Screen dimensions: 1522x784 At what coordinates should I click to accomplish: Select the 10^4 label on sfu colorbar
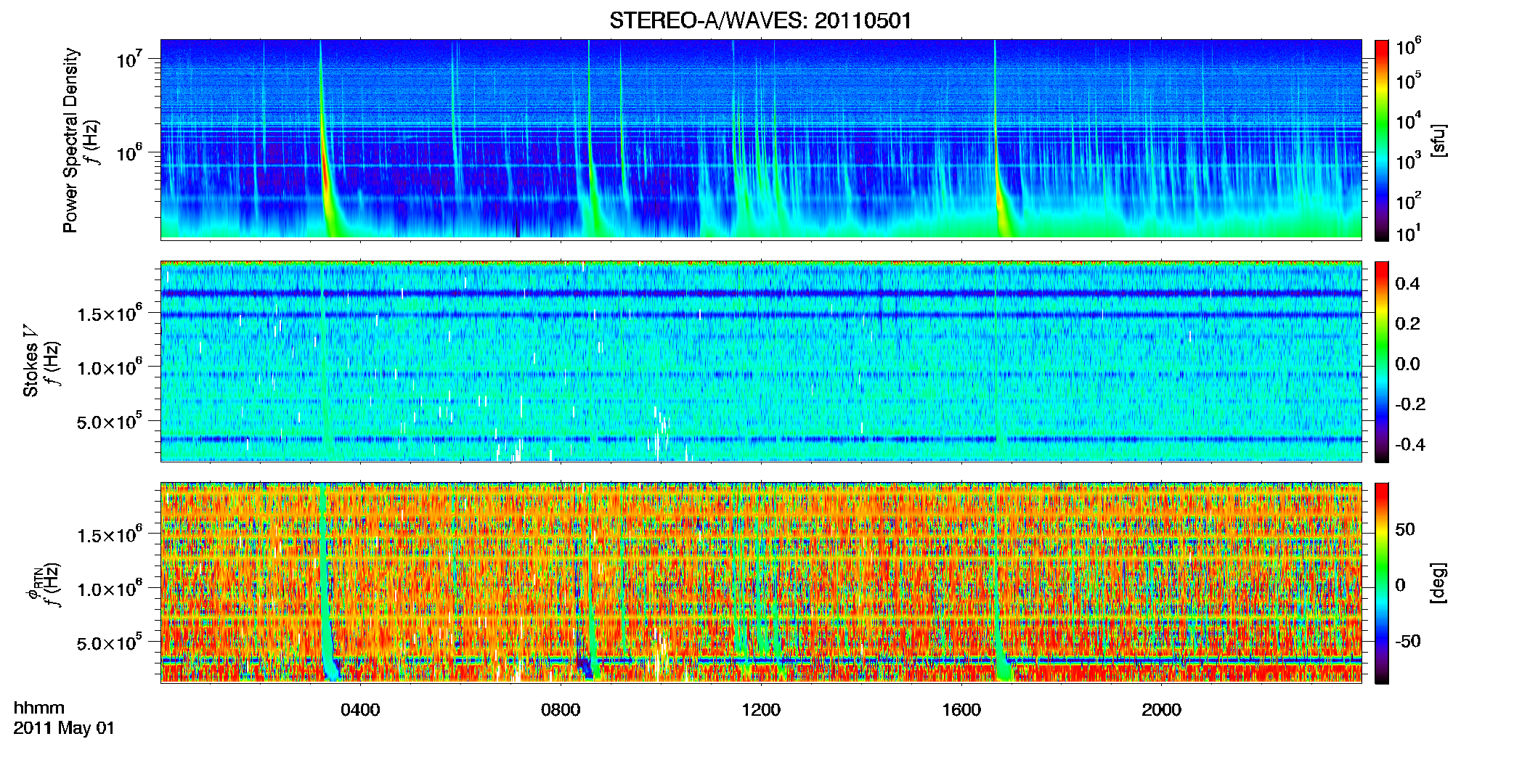tap(1408, 121)
